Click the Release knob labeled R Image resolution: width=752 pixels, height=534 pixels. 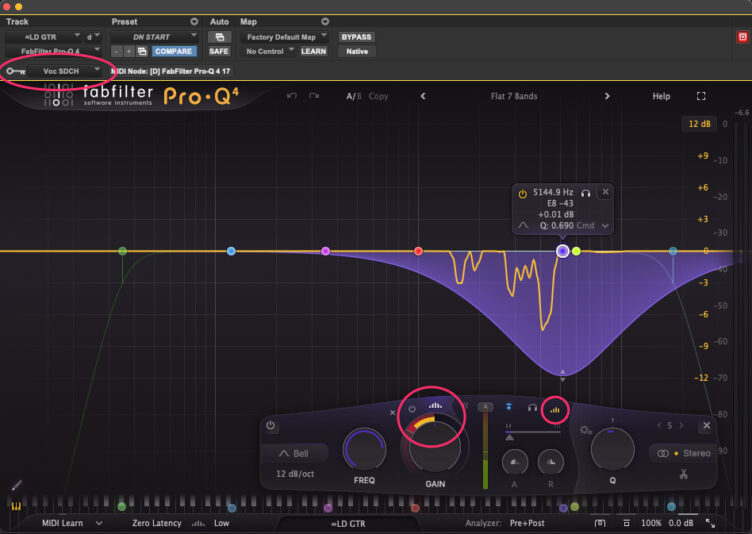click(551, 462)
